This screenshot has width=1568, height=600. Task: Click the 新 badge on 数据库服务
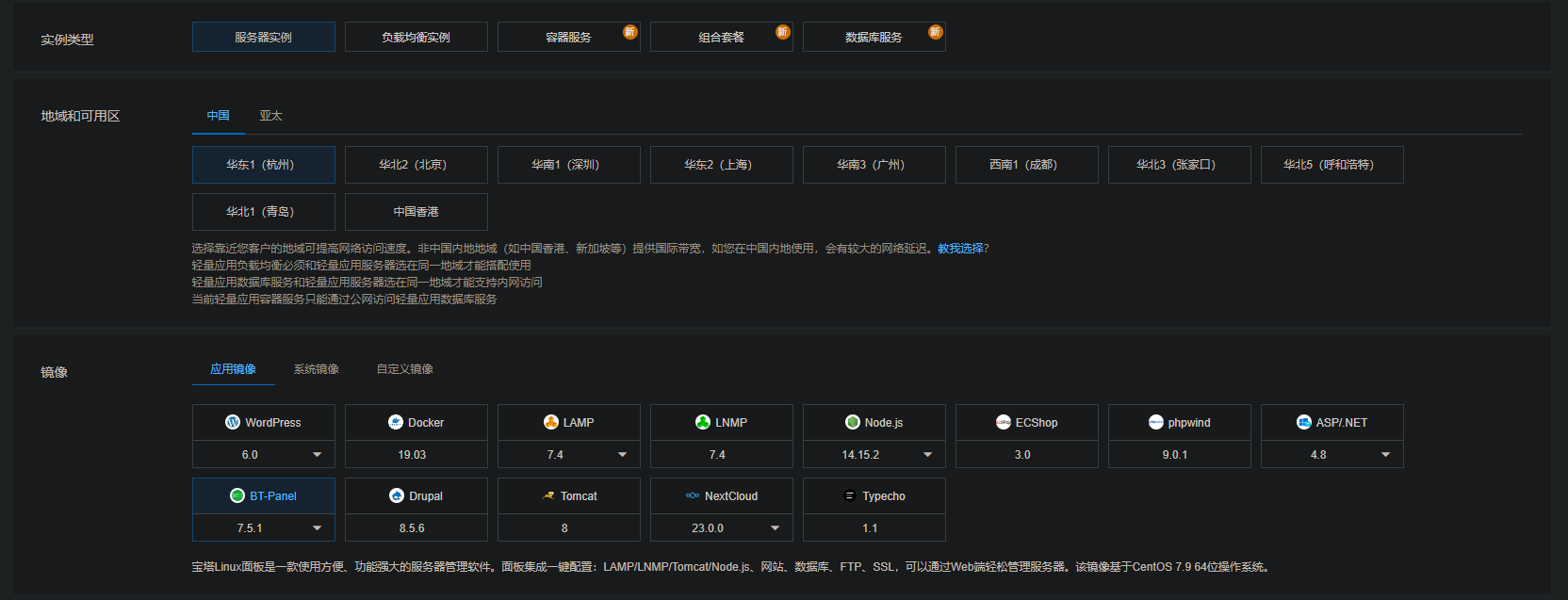(x=936, y=32)
